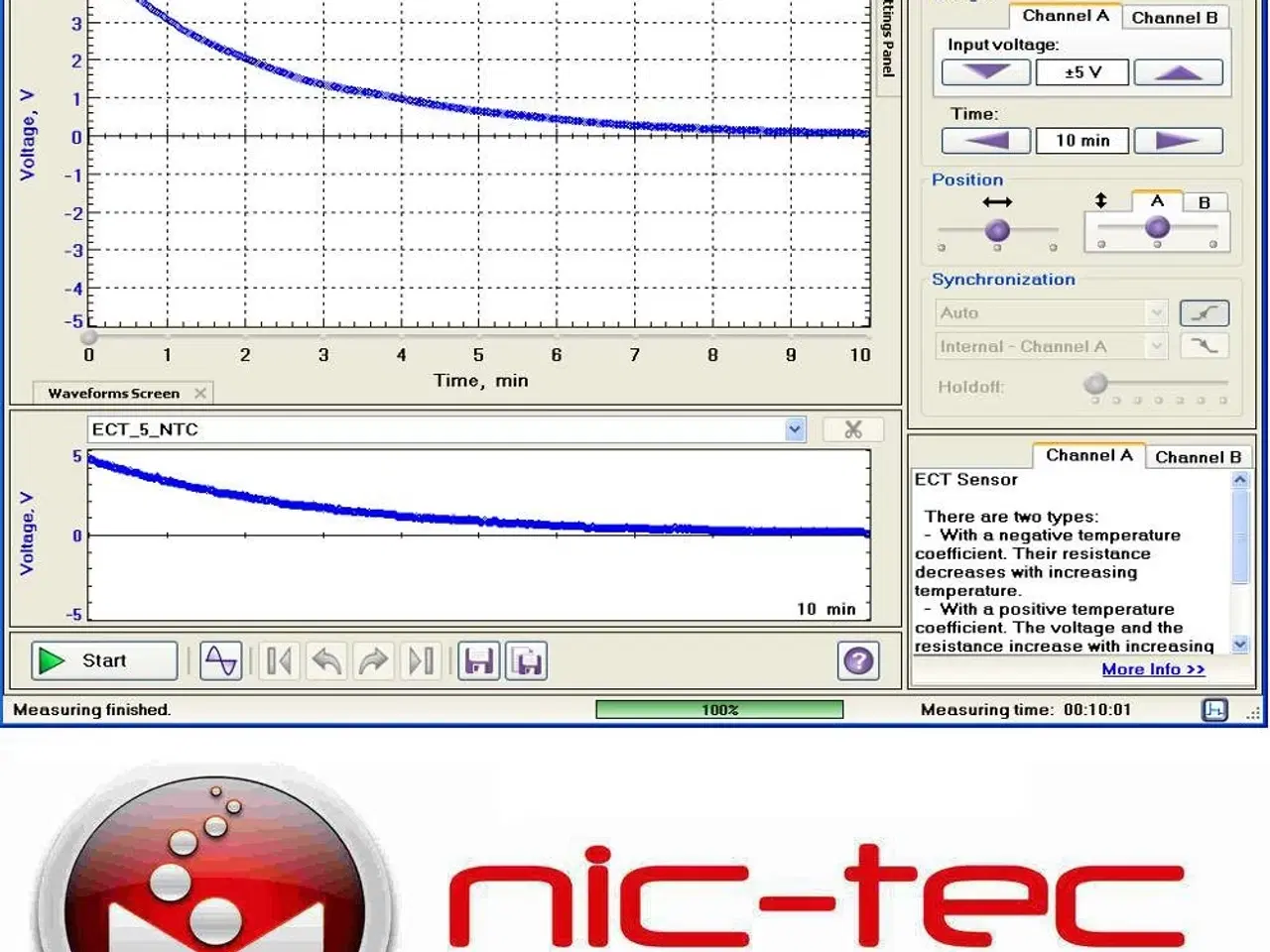This screenshot has width=1270, height=952.
Task: Increase input voltage with up arrow
Action: coord(1178,72)
